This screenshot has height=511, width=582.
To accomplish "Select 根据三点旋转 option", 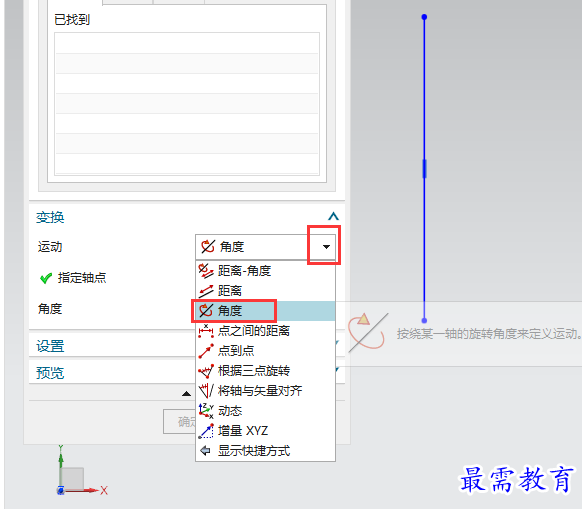I will tap(265, 371).
